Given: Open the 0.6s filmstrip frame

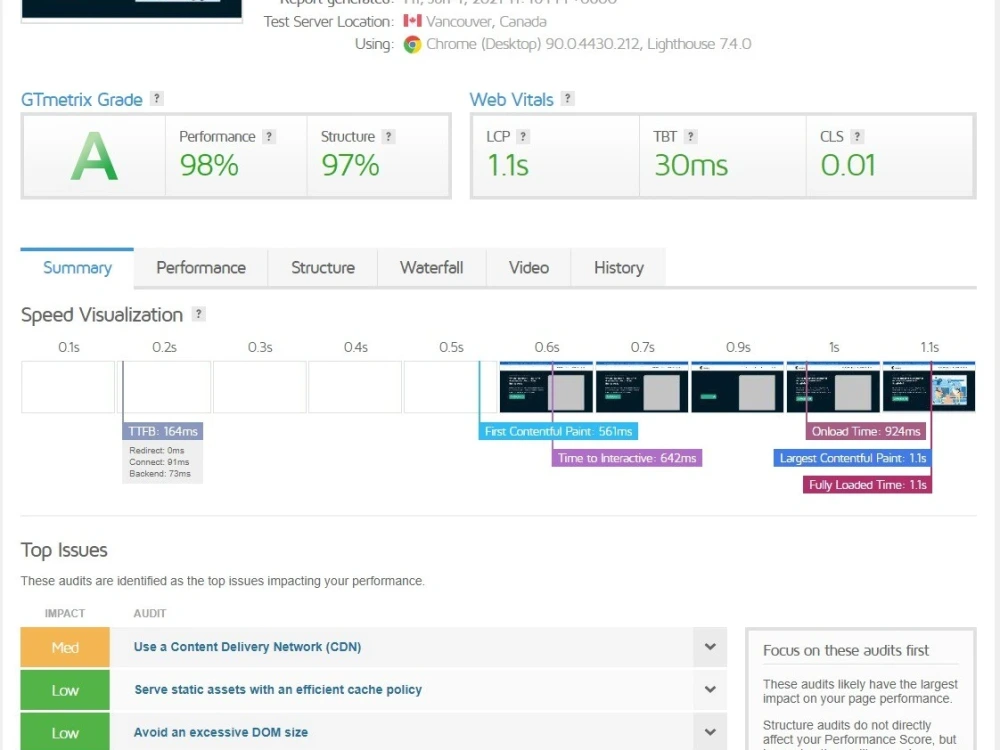Looking at the screenshot, I should 547,387.
